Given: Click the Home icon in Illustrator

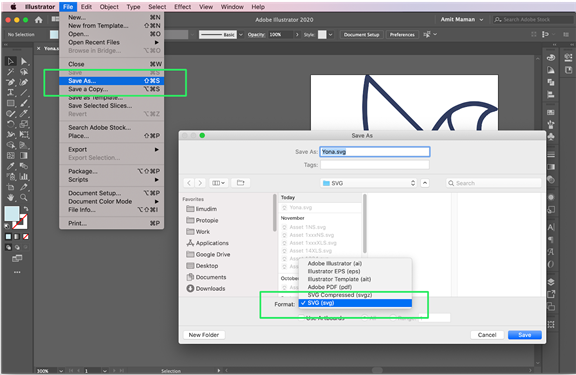Looking at the screenshot, I should (39, 20).
